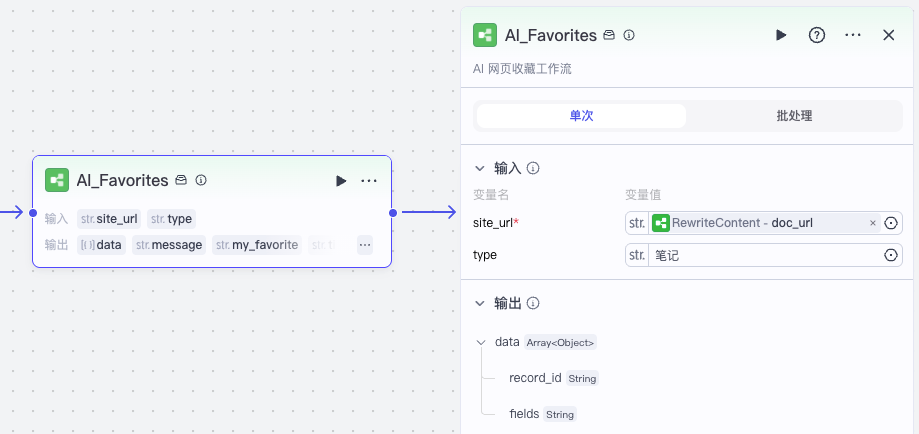The image size is (919, 434).
Task: Remove the RewriteContent doc_url reference
Action: click(x=872, y=223)
